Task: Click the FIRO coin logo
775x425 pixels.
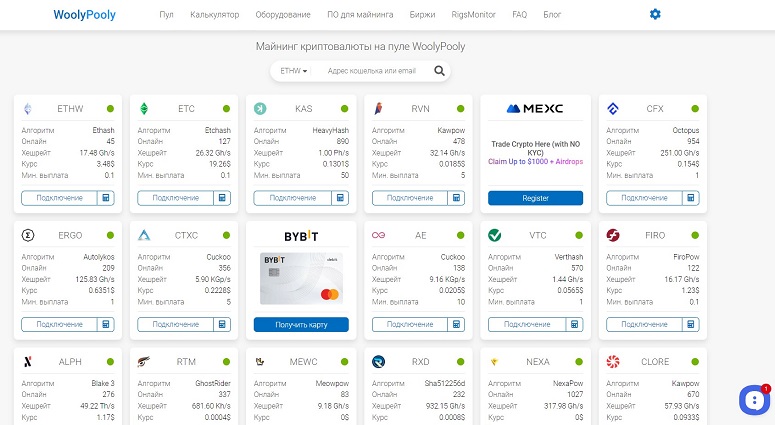Action: tap(613, 235)
